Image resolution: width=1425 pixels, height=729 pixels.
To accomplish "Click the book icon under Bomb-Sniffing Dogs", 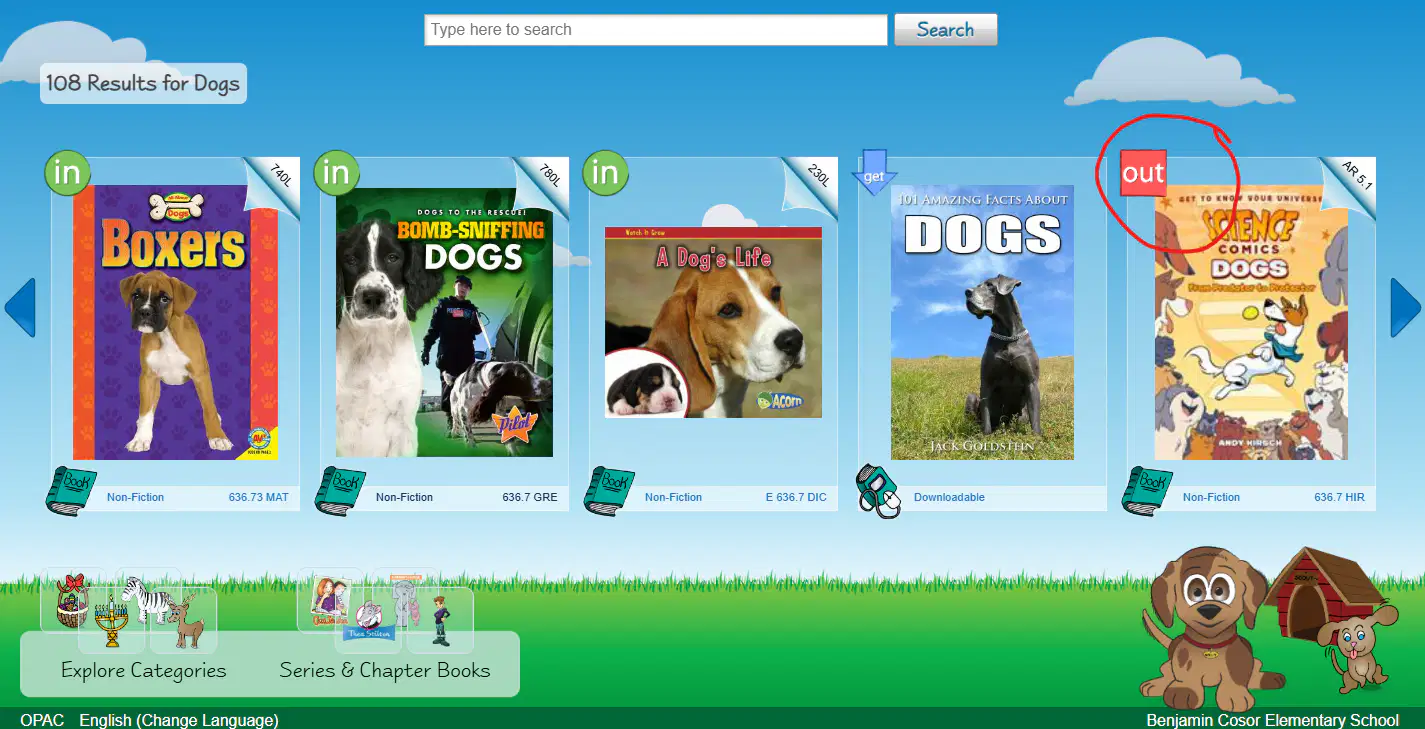I will 340,491.
